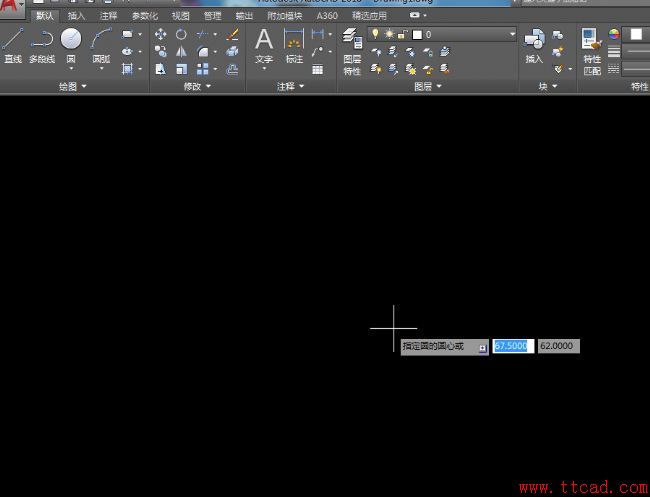Click the layer Off icon below the layer list
The image size is (650, 497).
376,51
